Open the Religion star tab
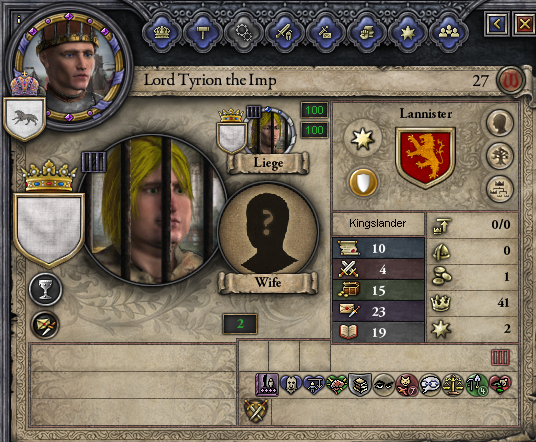This screenshot has width=536, height=442. (407, 33)
